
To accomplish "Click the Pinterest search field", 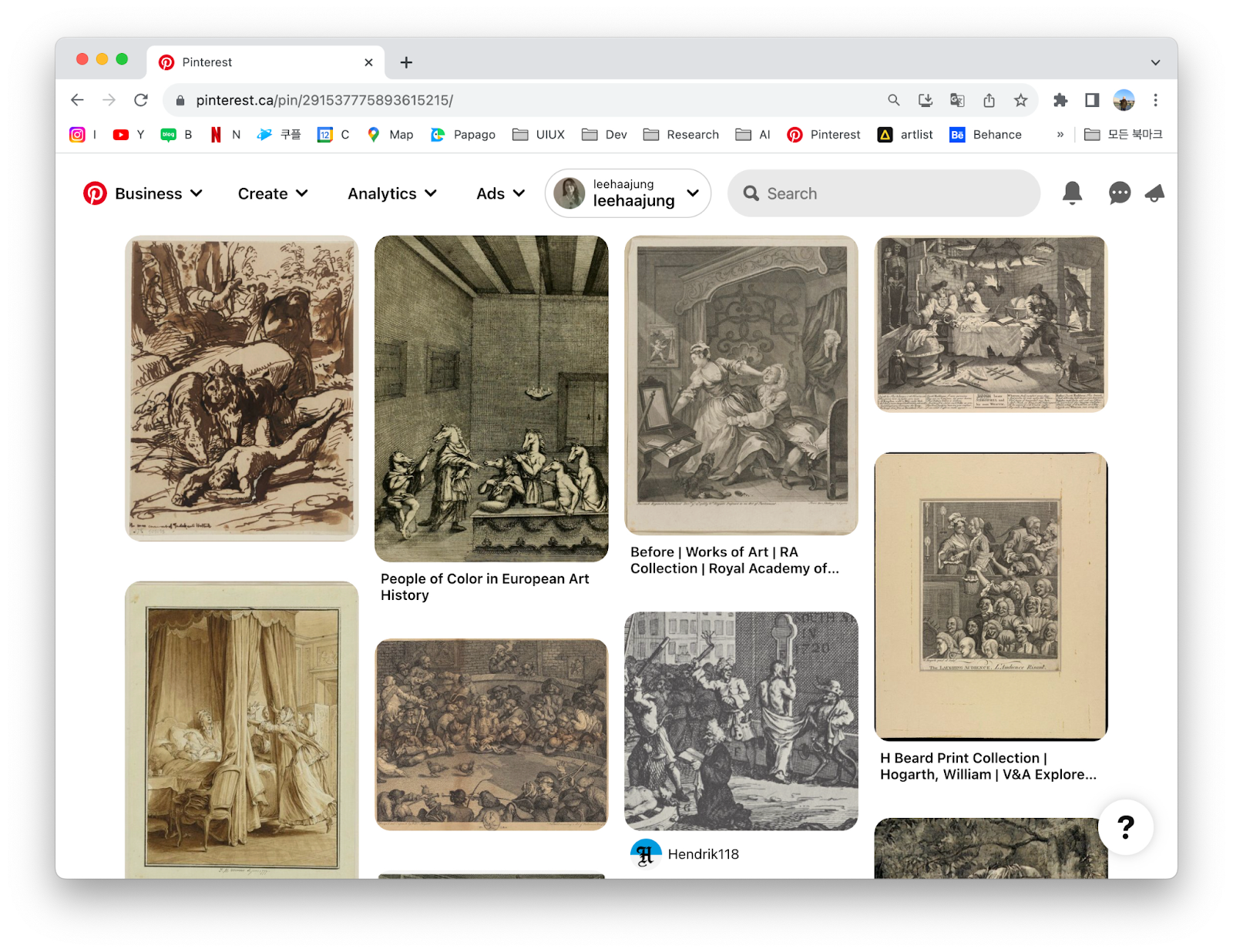I will tap(883, 193).
